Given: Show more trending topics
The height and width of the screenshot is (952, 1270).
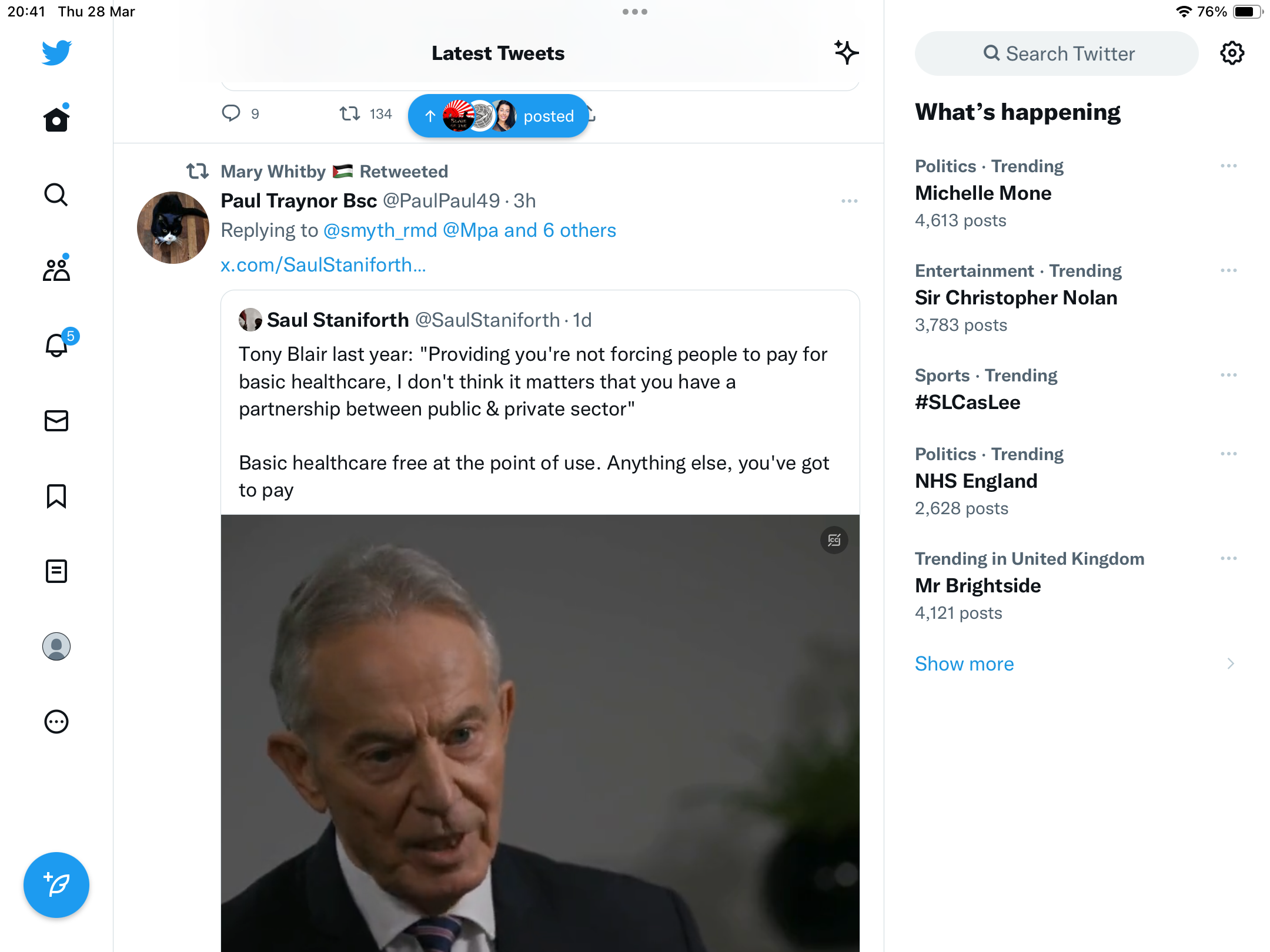Looking at the screenshot, I should point(964,663).
